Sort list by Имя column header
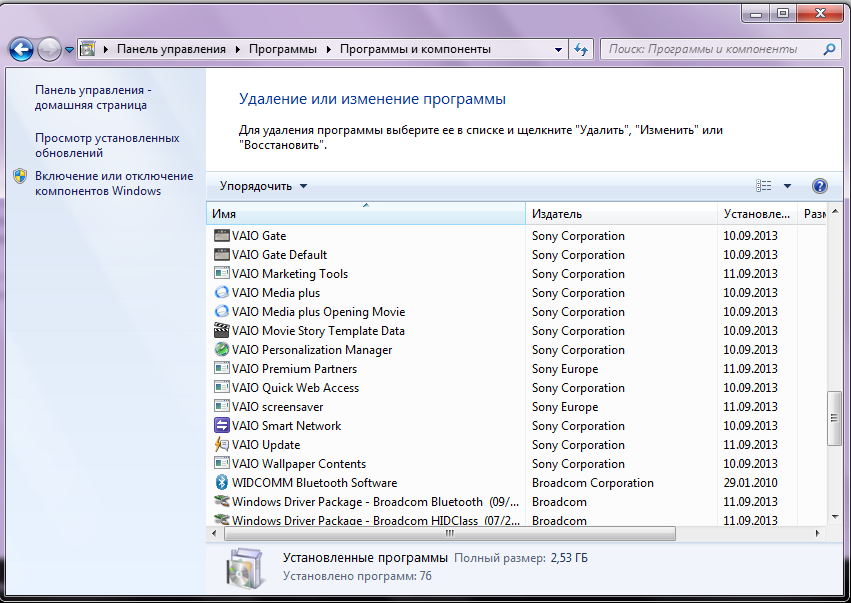This screenshot has width=851, height=603. 366,213
